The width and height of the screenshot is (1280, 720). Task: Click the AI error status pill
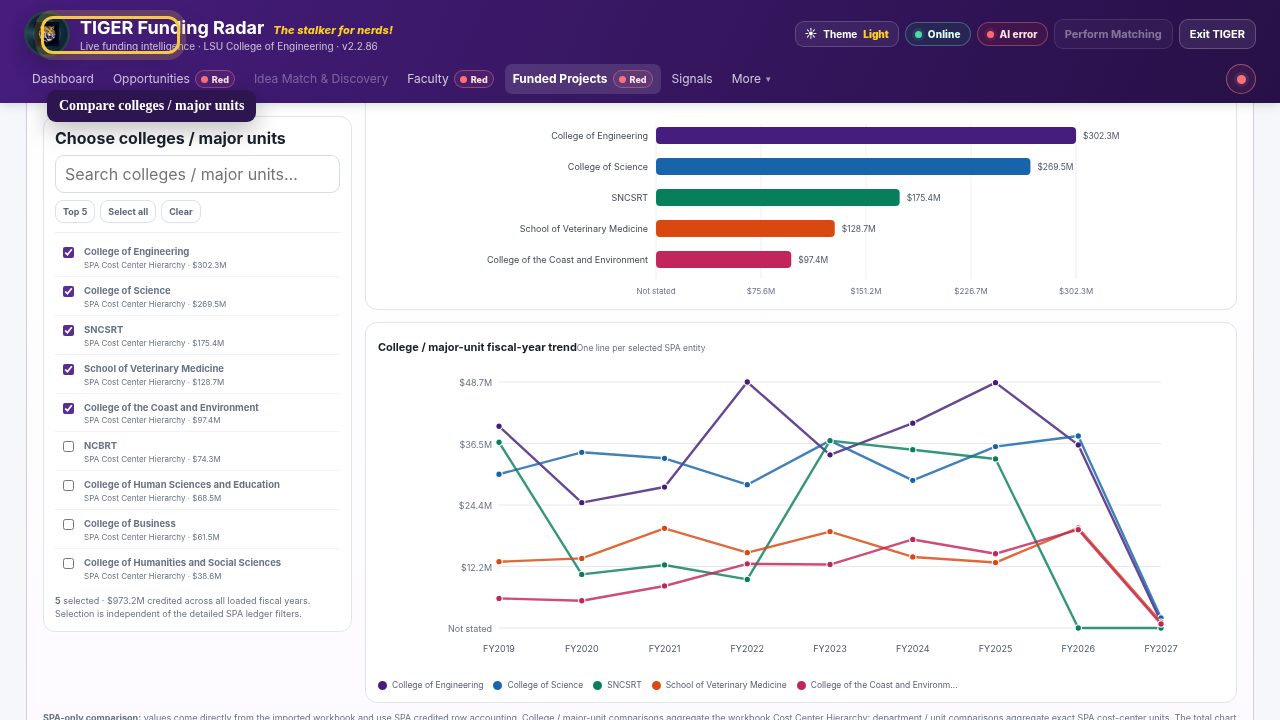click(1012, 34)
